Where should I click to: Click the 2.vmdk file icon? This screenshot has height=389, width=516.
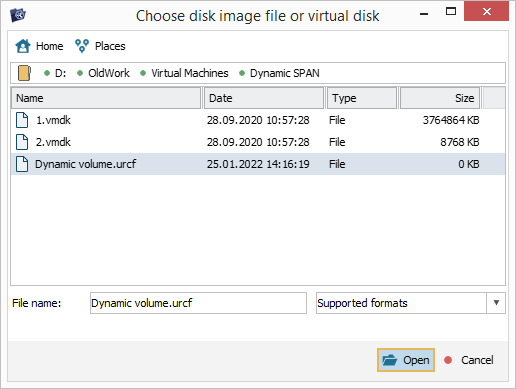(x=22, y=142)
